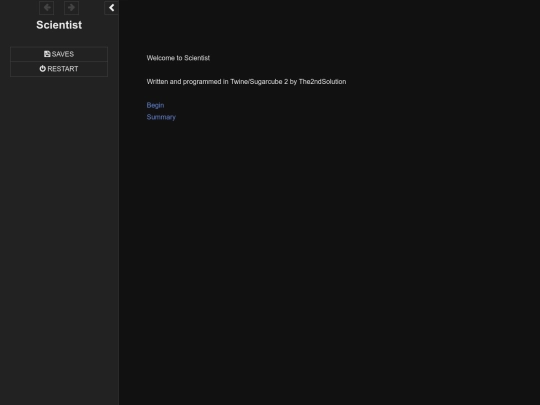Collapse the sidebar with the chevron

tap(111, 8)
